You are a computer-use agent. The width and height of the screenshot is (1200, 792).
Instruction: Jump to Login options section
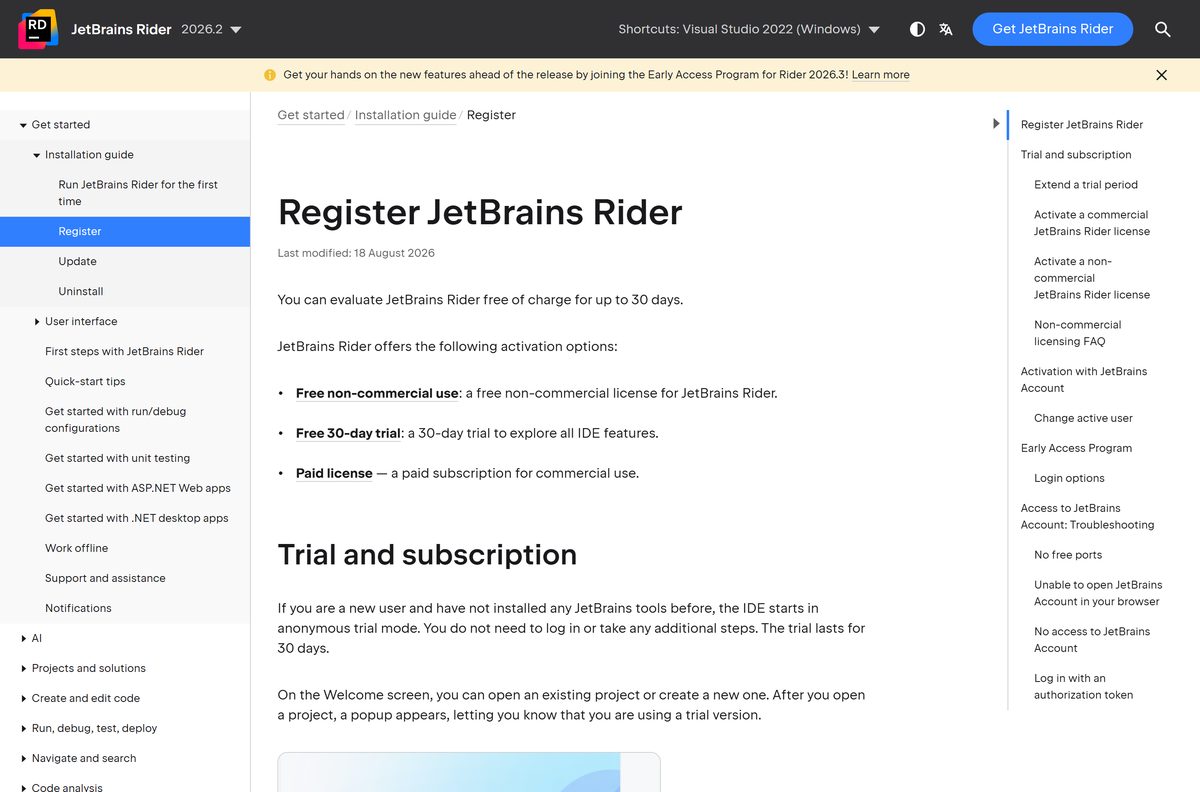click(x=1069, y=478)
